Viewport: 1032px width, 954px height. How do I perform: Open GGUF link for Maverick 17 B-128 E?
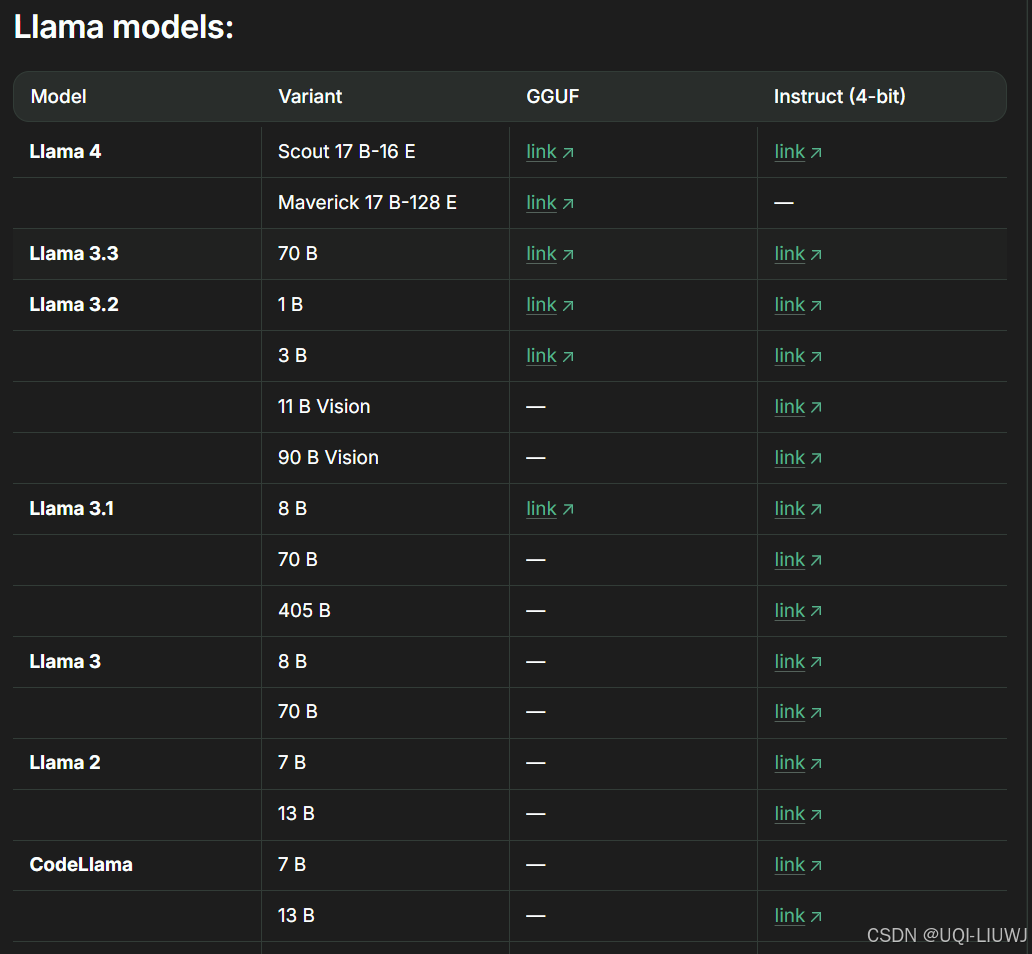coord(550,203)
